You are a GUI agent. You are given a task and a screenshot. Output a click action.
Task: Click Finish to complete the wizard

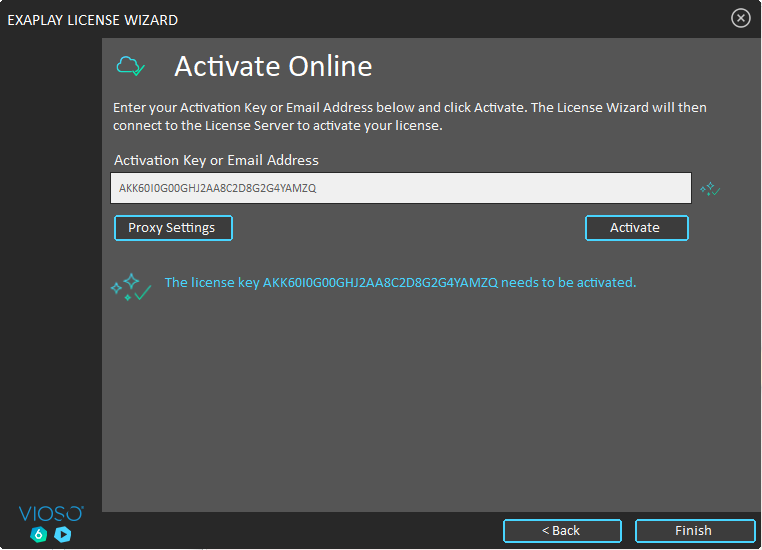click(x=694, y=530)
